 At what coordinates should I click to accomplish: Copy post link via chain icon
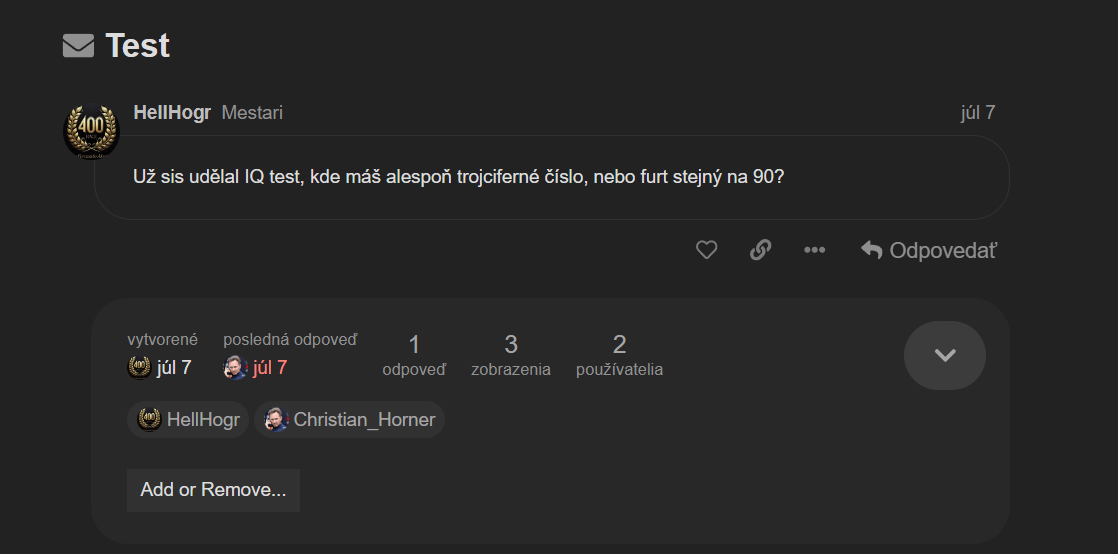click(x=761, y=250)
